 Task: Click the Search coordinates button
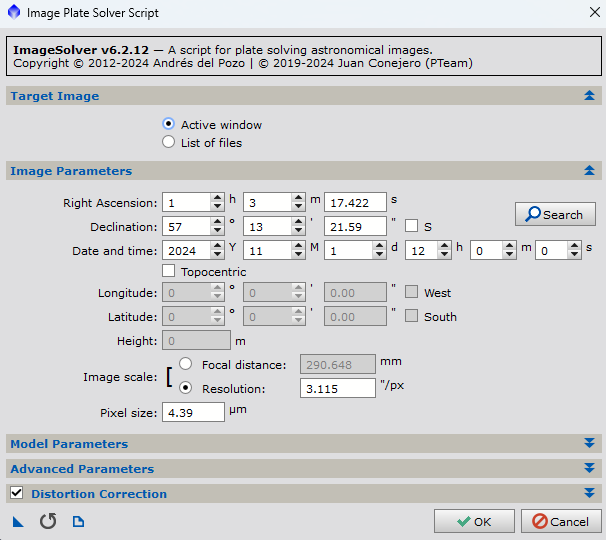[555, 214]
